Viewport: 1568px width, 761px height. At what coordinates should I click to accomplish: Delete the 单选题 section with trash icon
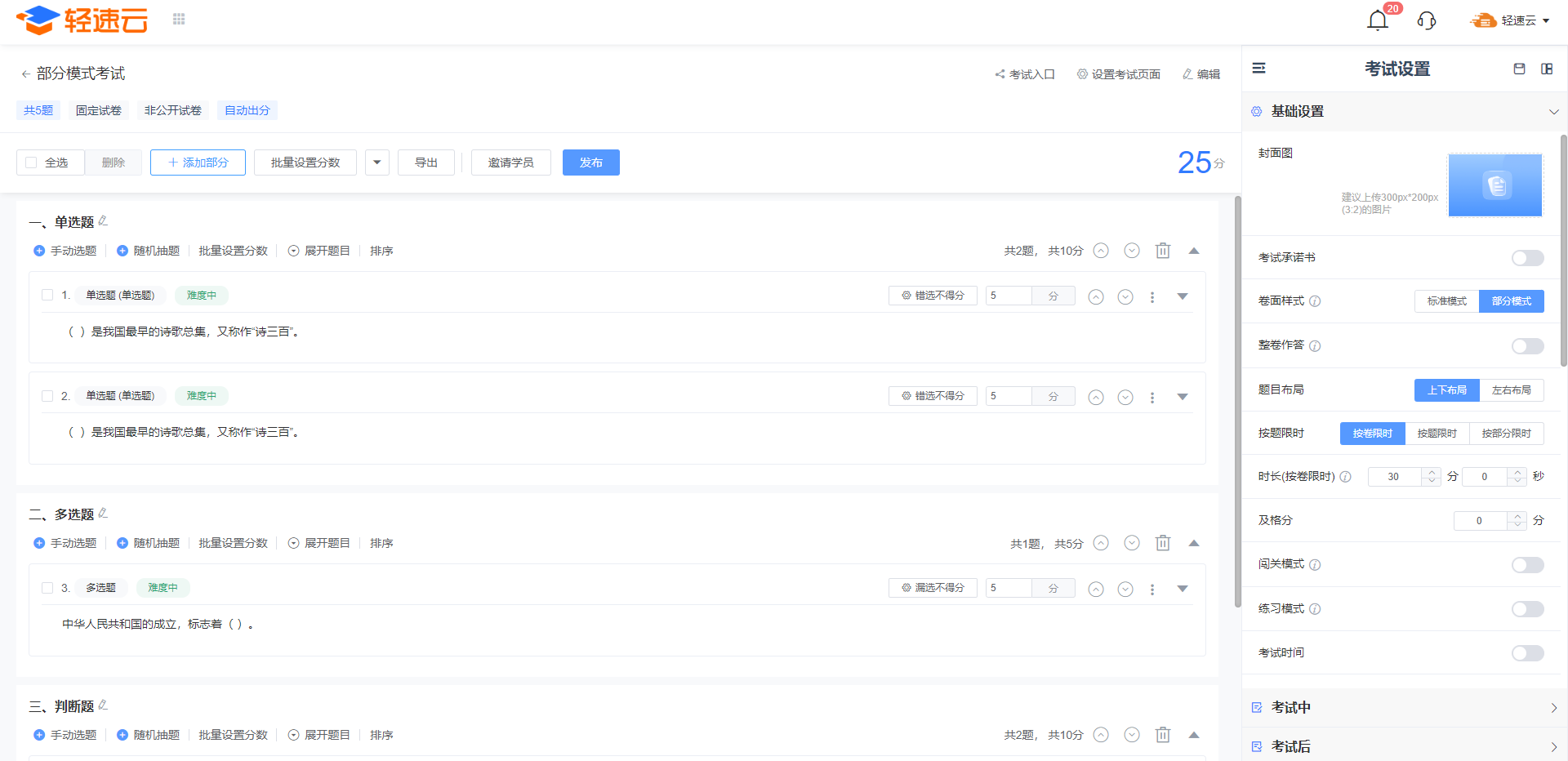pos(1163,251)
